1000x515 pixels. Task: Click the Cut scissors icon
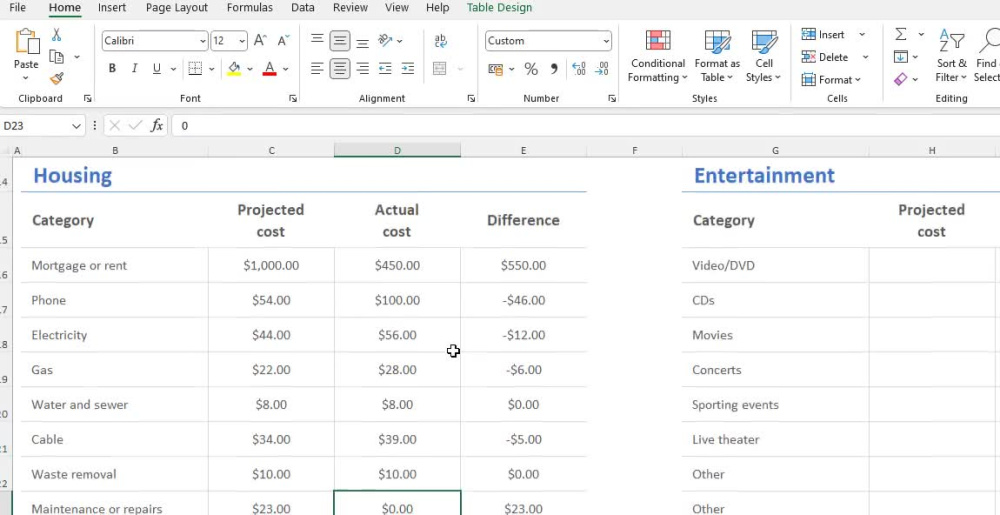(56, 35)
